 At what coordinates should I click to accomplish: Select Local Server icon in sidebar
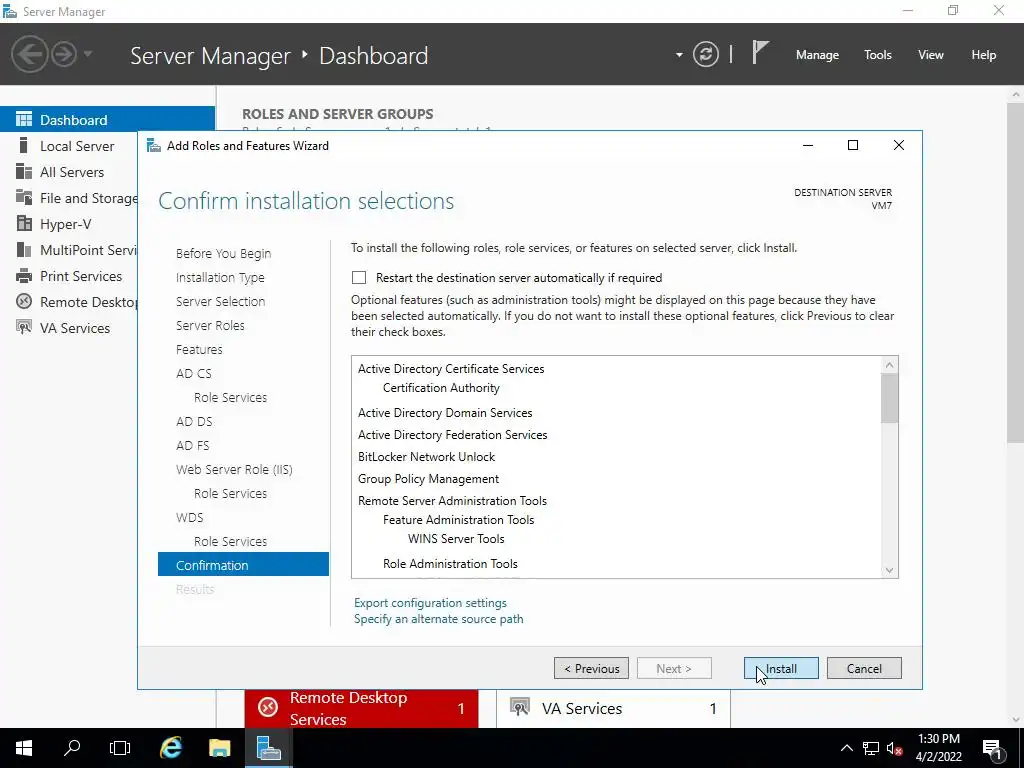pos(24,146)
